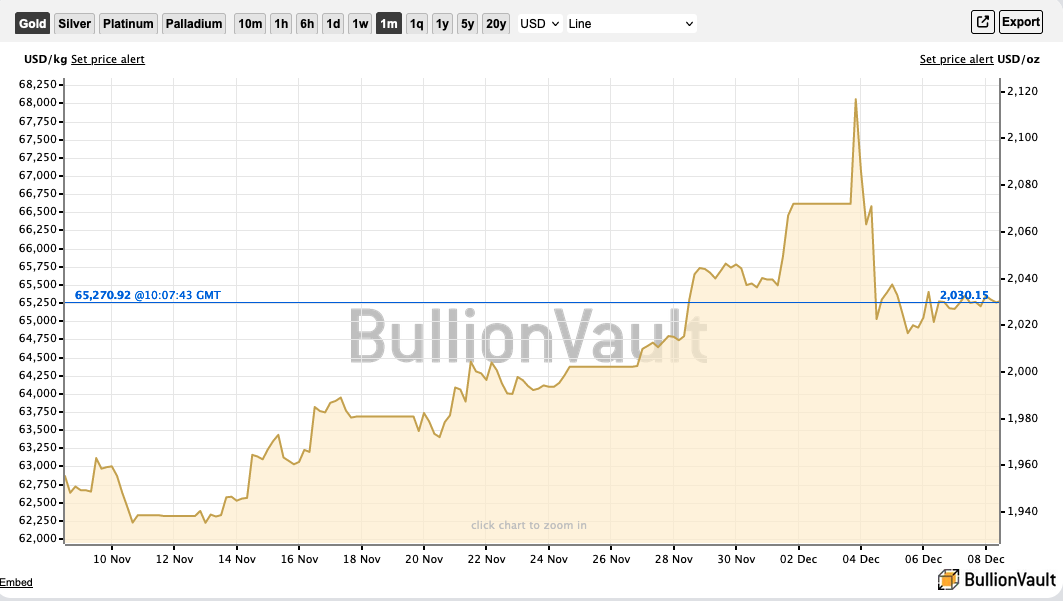This screenshot has height=601, width=1063.
Task: Click Set price alert beside USD/kg
Action: 108,59
